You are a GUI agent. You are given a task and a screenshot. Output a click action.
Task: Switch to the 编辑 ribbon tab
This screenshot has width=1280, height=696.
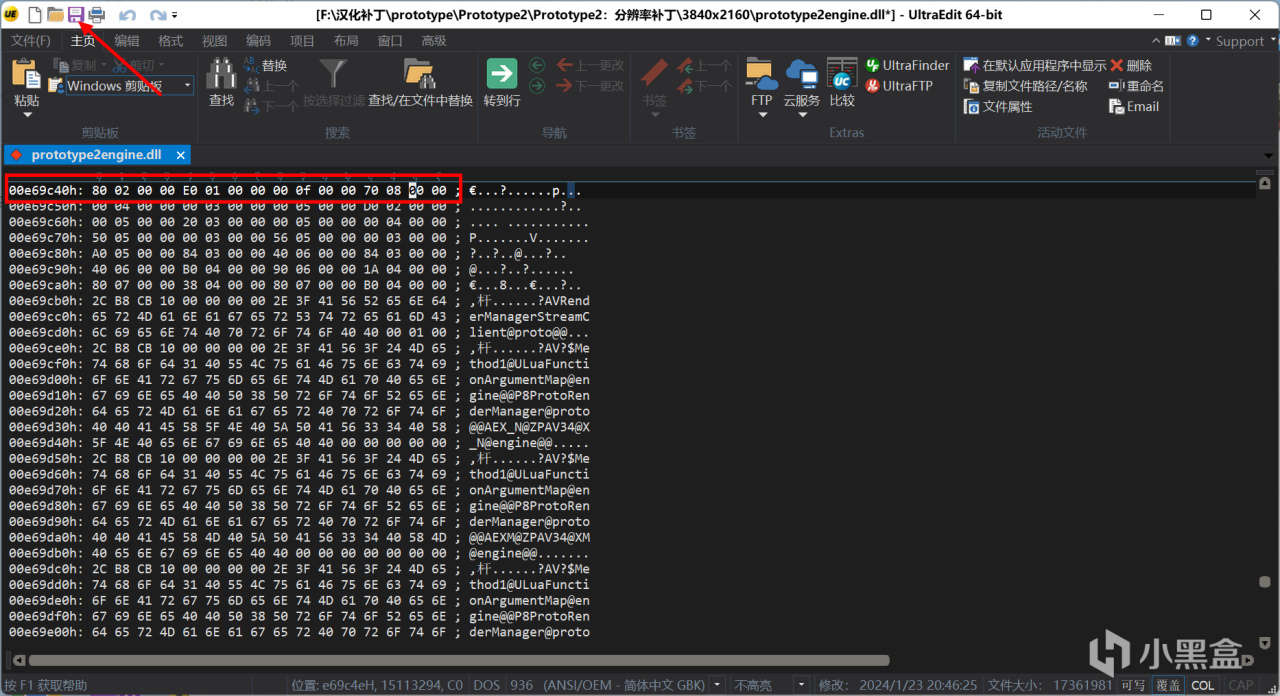pyautogui.click(x=127, y=41)
